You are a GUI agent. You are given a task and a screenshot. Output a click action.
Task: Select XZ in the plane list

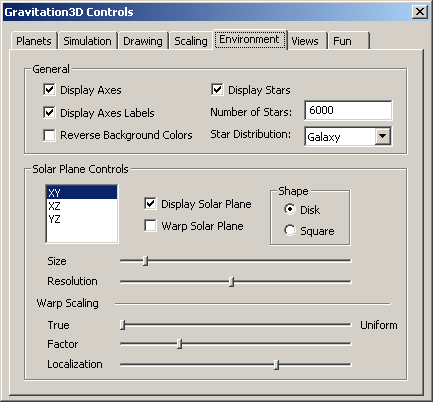pos(82,206)
